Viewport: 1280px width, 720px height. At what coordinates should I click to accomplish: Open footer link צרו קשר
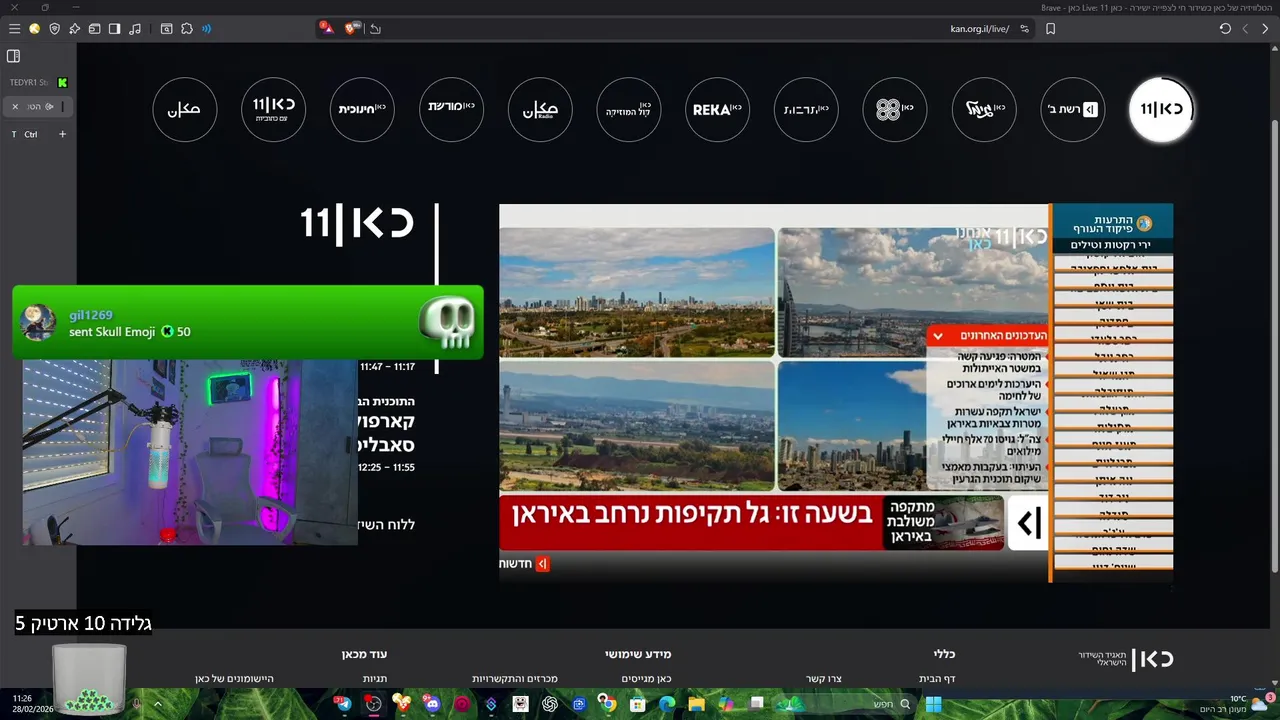click(x=824, y=679)
